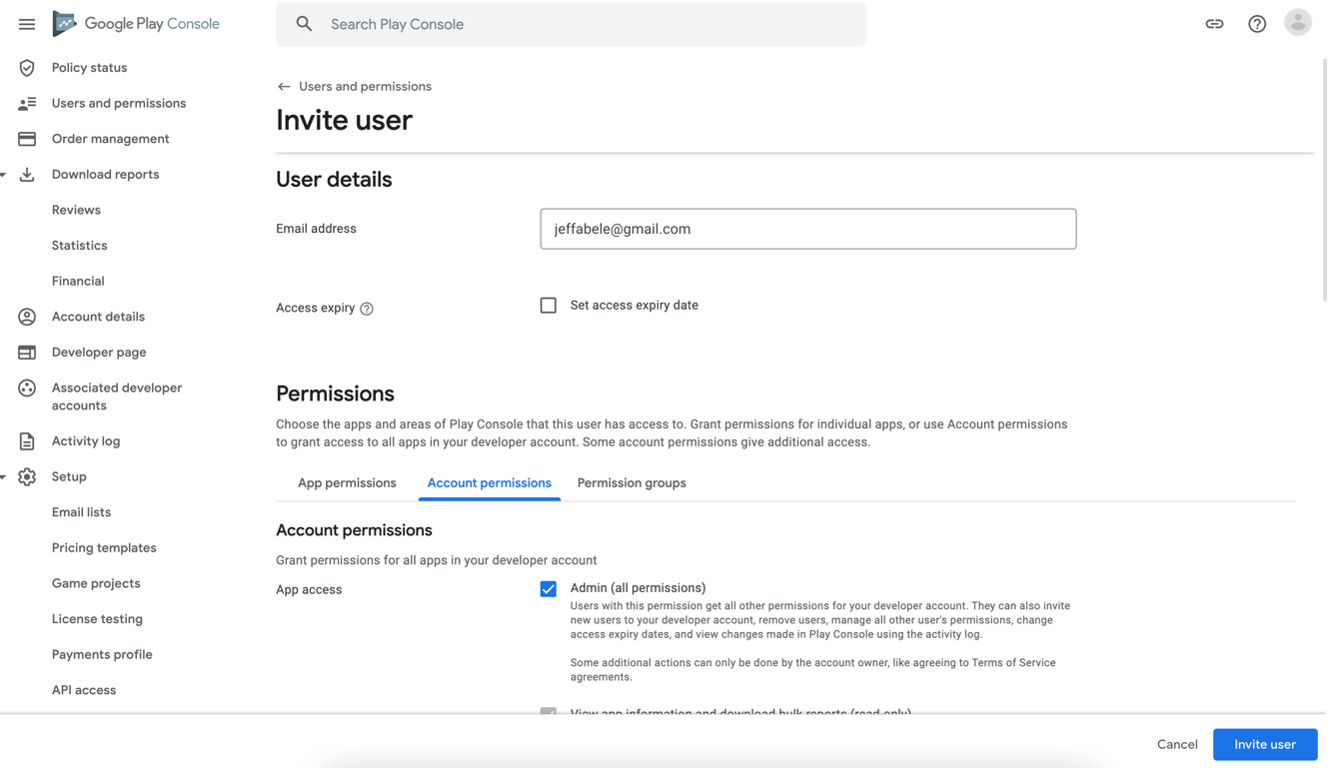
Task: Collapse the Setup section
Action: point(5,477)
